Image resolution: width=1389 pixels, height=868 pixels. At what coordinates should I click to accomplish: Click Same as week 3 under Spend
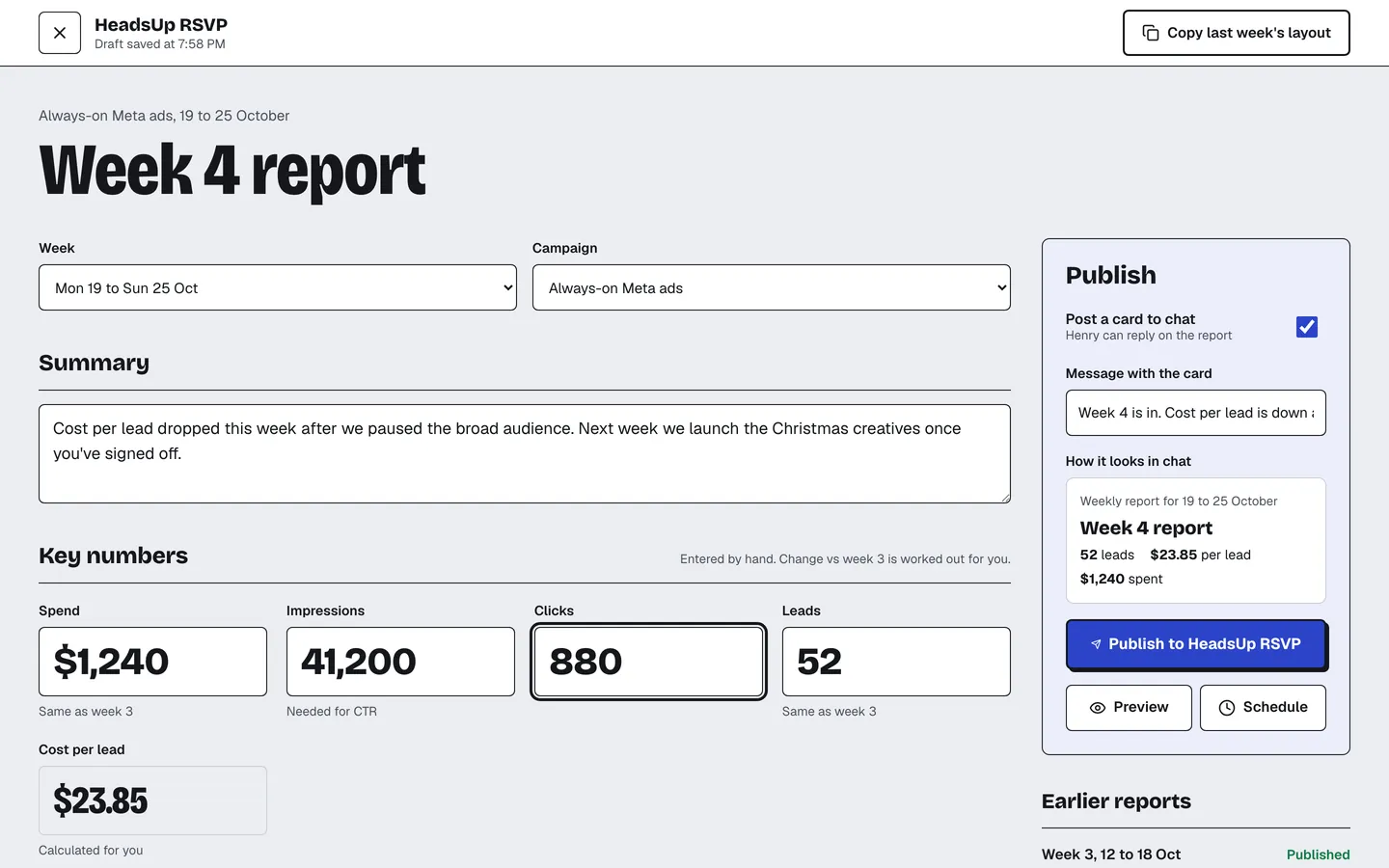coord(86,712)
